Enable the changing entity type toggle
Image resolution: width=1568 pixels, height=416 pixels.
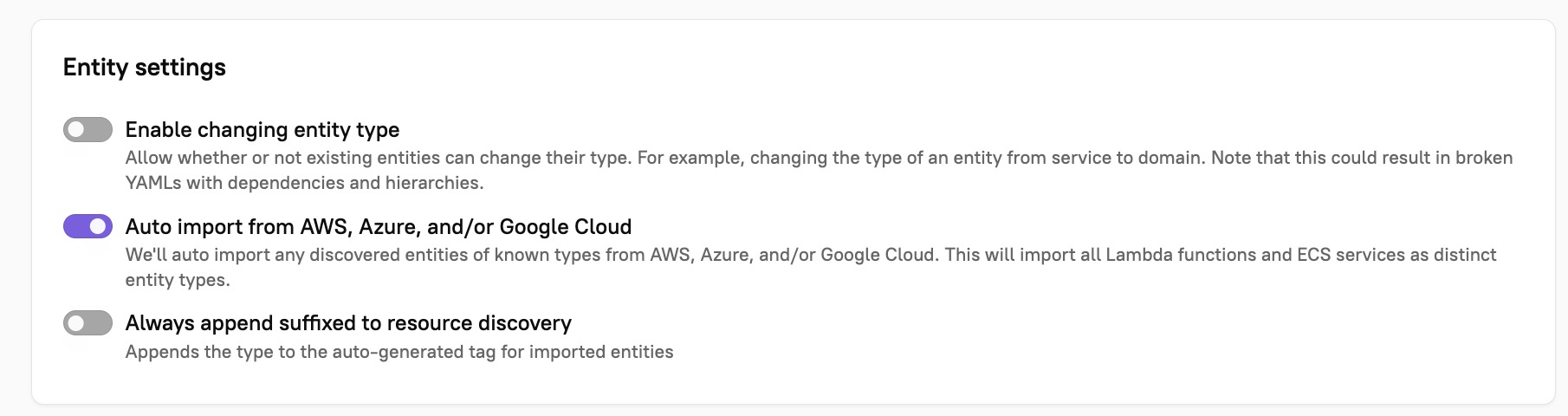tap(87, 130)
